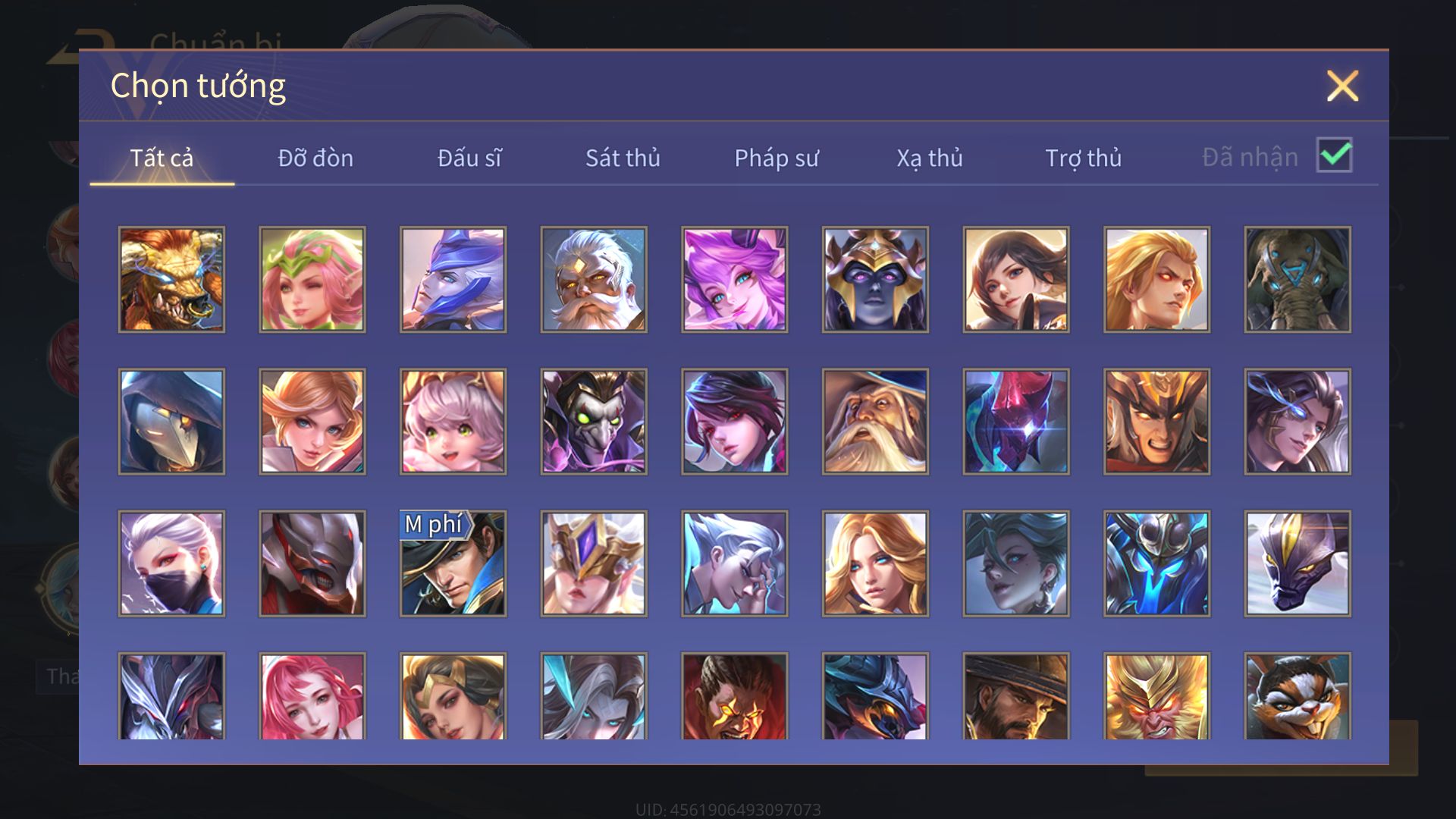Show the Pháp sư heroes
The image size is (1456, 819).
pos(777,158)
